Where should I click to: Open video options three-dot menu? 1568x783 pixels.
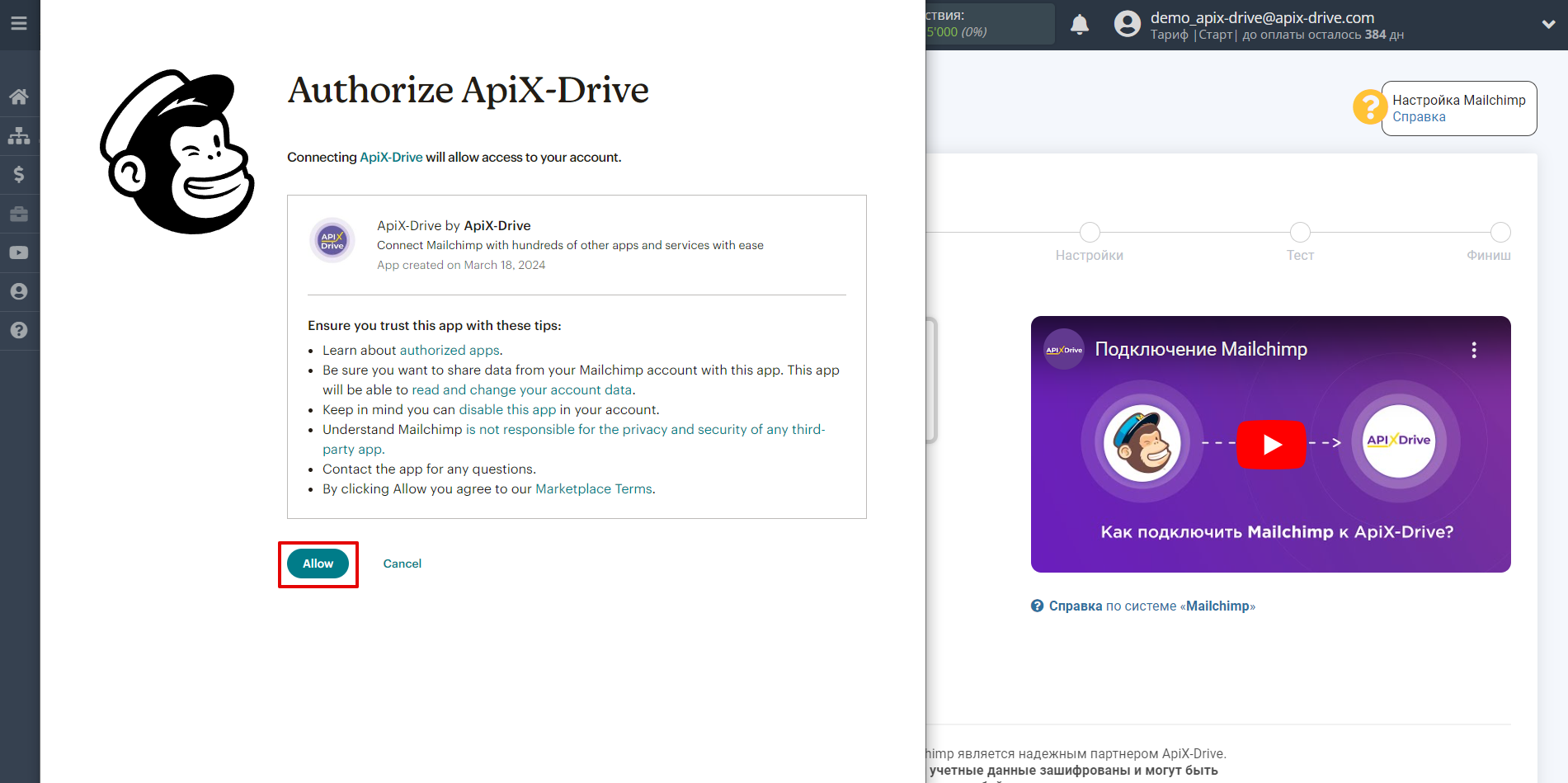point(1474,350)
